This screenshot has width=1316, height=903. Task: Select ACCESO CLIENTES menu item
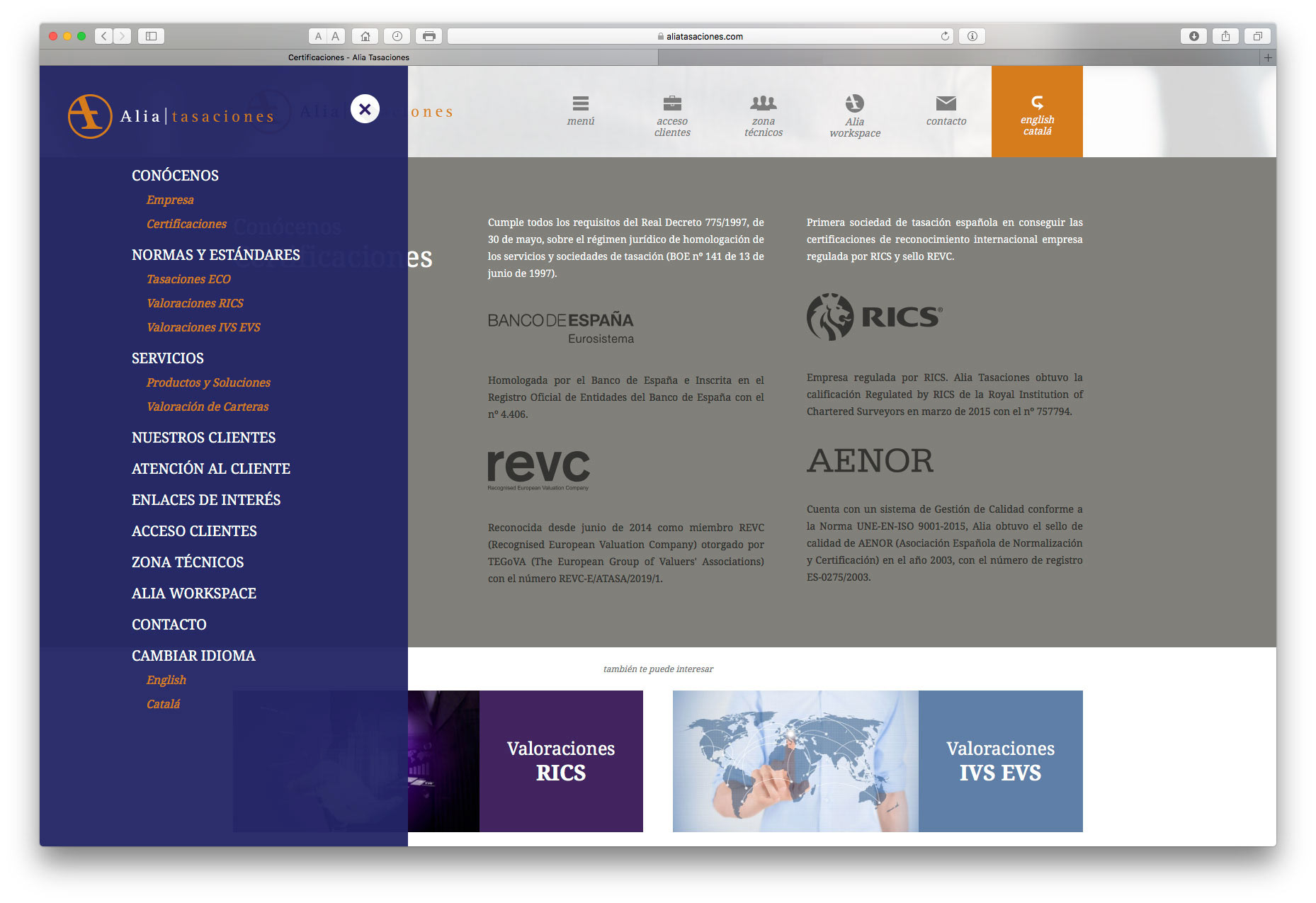pyautogui.click(x=194, y=531)
